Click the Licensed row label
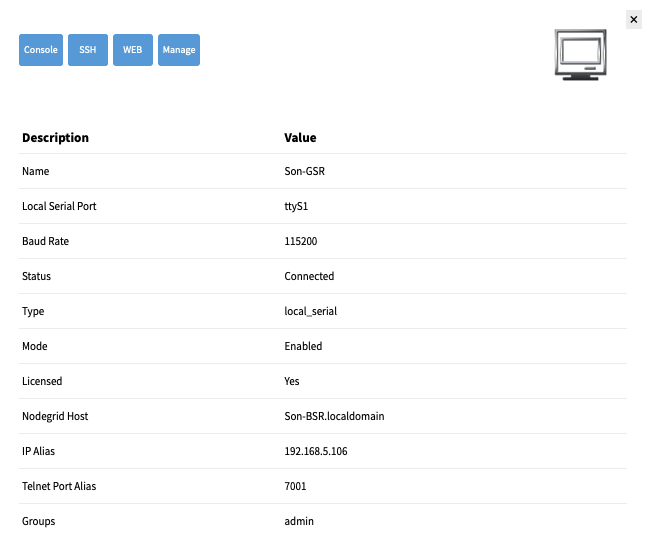651x543 pixels. click(42, 381)
